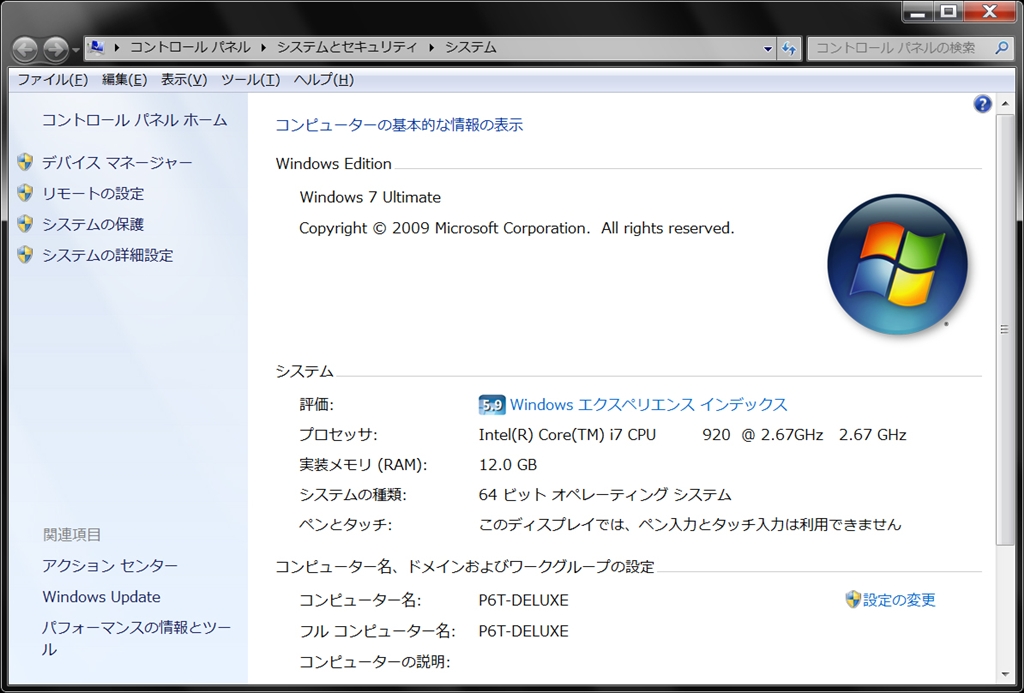Click the コンピューターの基本的な情報の表示 heading
The height and width of the screenshot is (693, 1024).
pos(399,125)
